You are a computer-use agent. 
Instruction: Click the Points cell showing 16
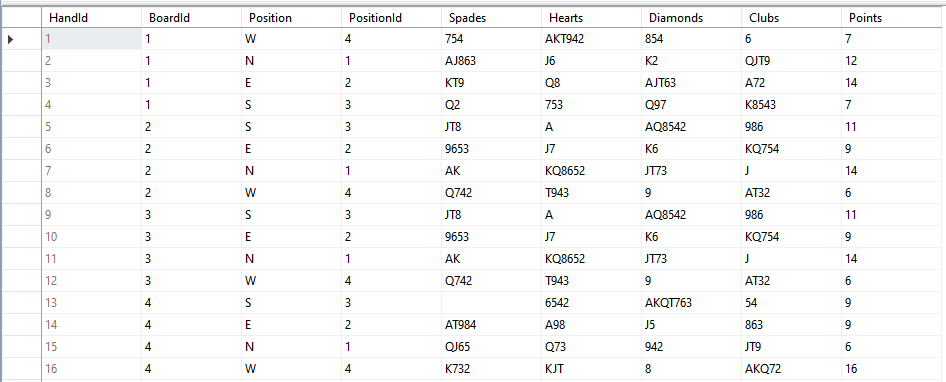(894, 369)
